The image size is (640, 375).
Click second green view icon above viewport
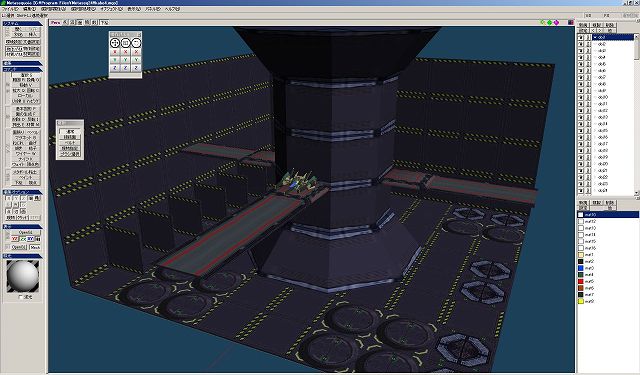549,22
